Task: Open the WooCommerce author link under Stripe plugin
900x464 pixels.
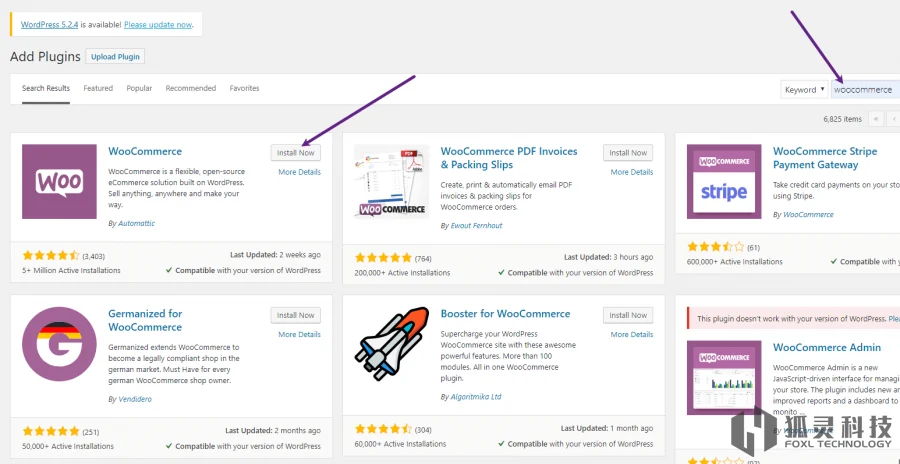Action: click(x=808, y=215)
